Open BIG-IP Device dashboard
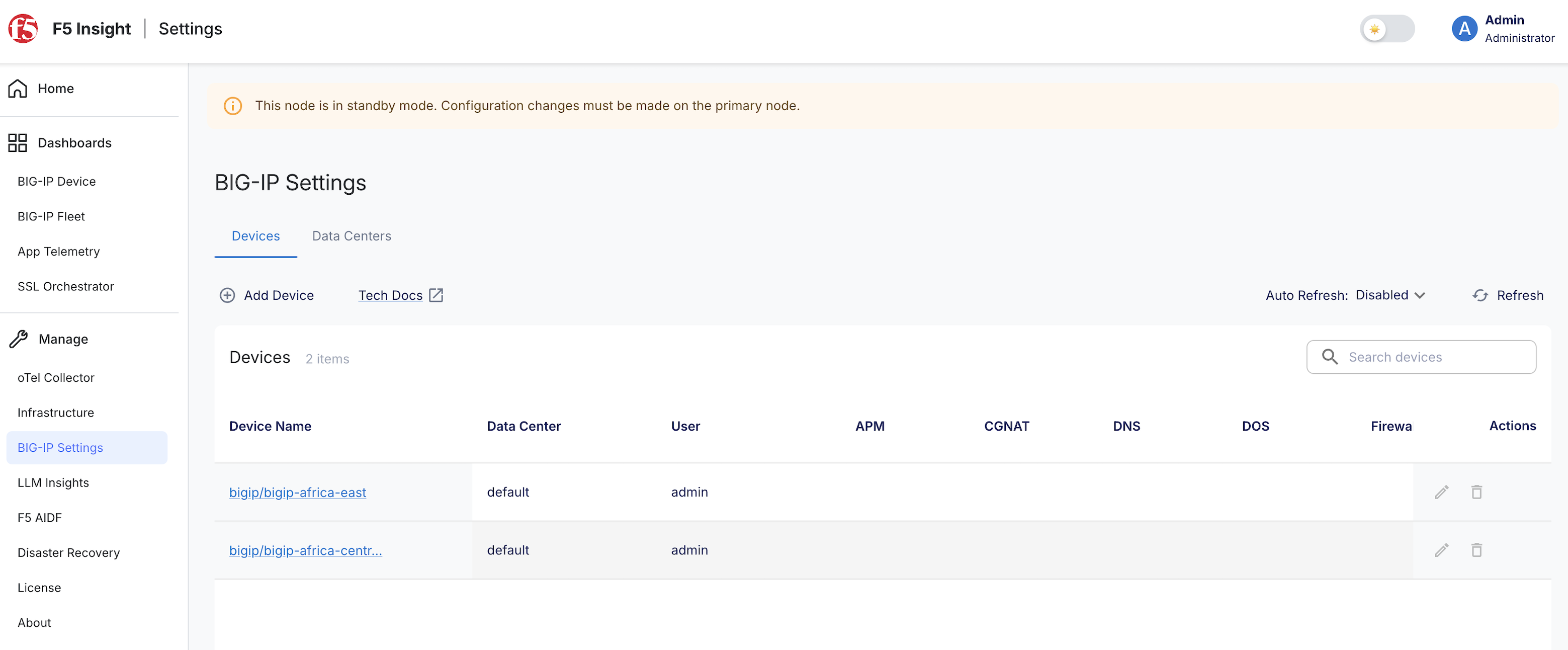 57,182
